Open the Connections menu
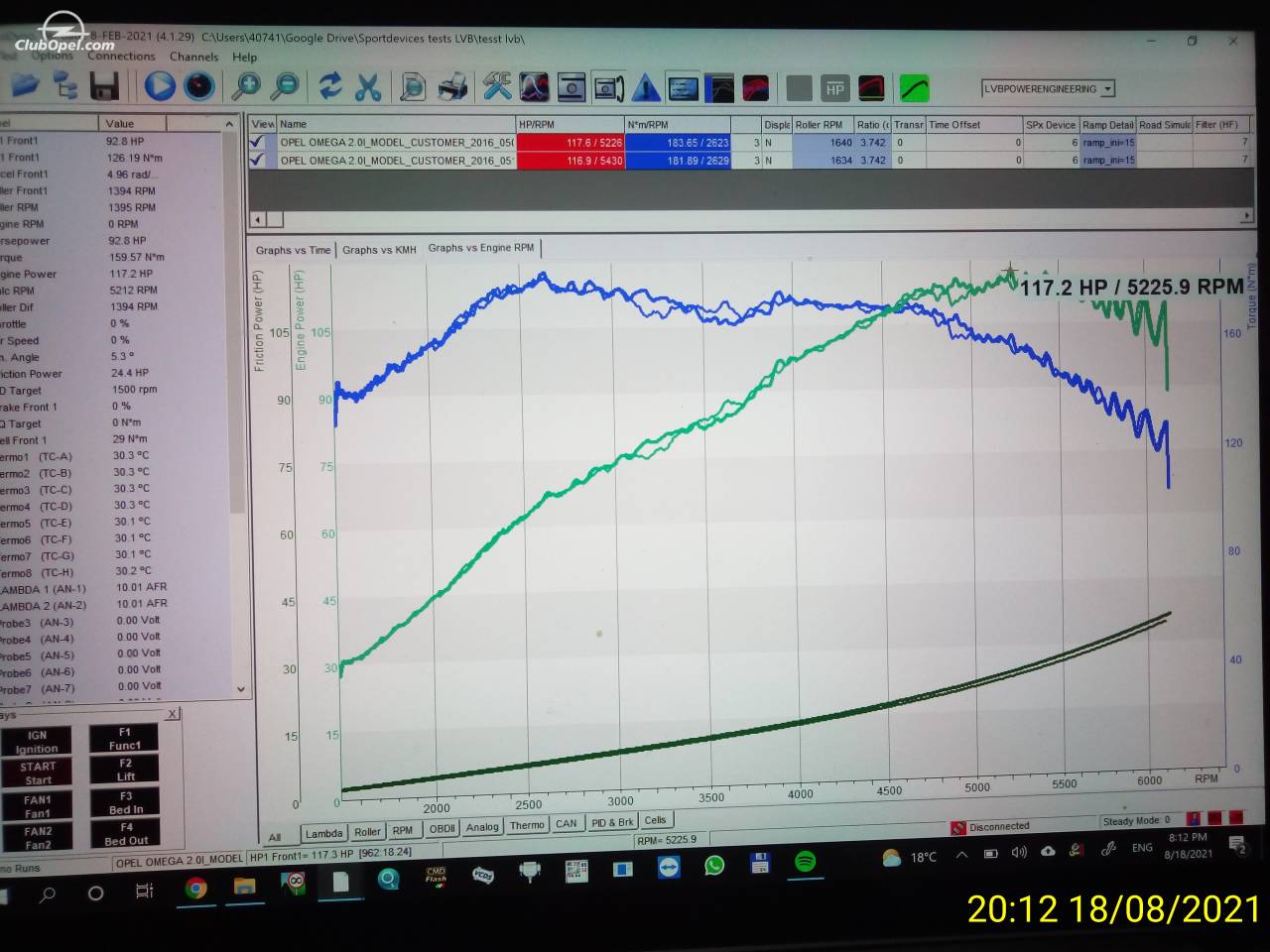The image size is (1270, 952). click(121, 57)
